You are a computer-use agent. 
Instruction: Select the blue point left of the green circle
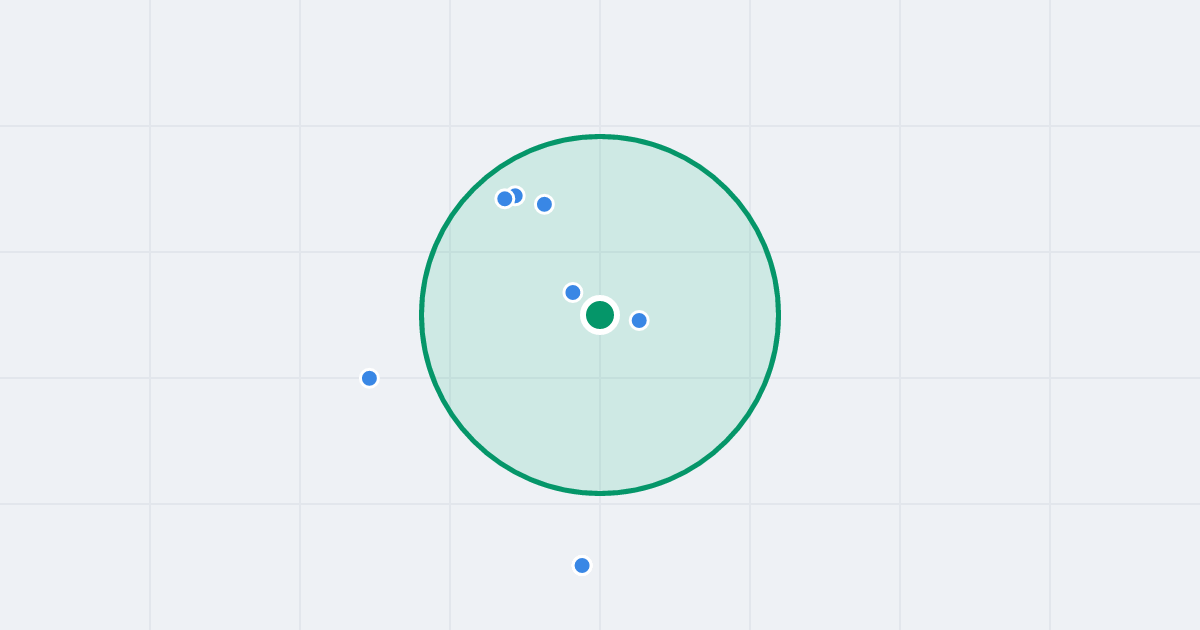click(x=369, y=378)
